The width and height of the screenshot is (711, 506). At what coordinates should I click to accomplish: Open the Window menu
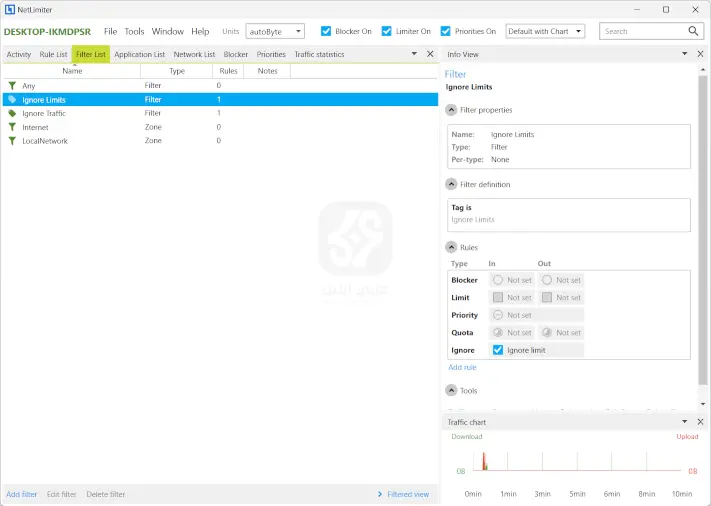pos(167,31)
